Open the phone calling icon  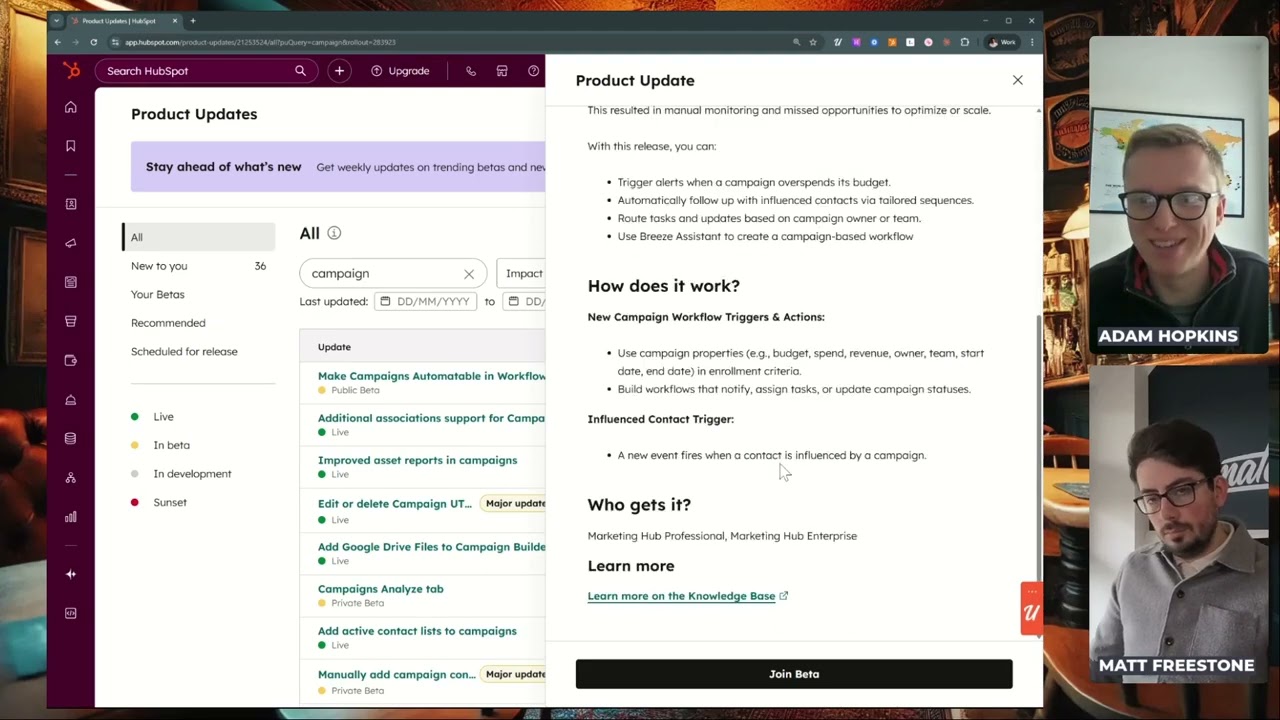click(x=471, y=71)
